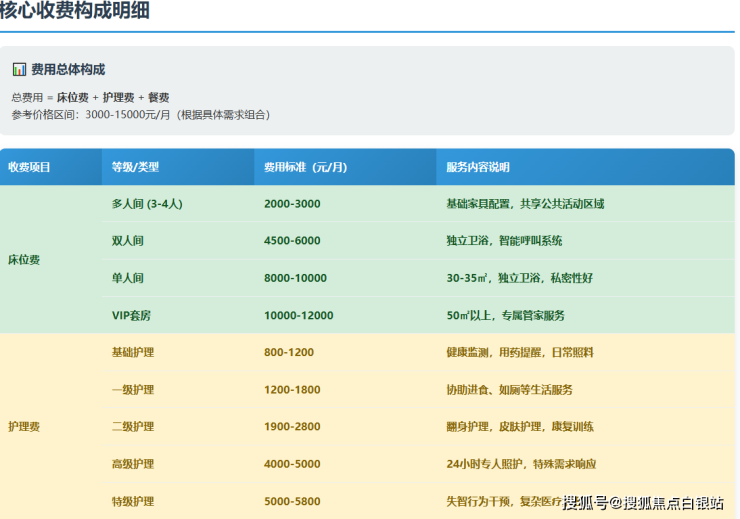
Task: Click the VIP套房 row label
Action: (x=133, y=315)
